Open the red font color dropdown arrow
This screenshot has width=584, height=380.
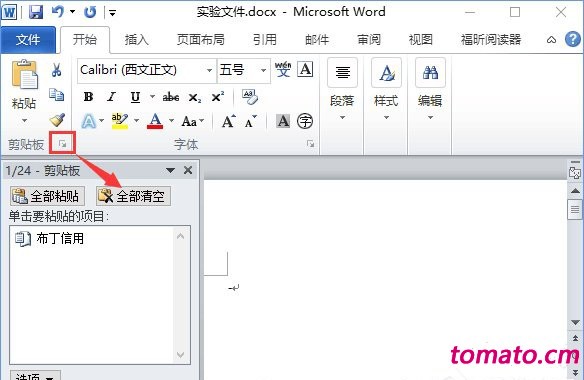(171, 120)
